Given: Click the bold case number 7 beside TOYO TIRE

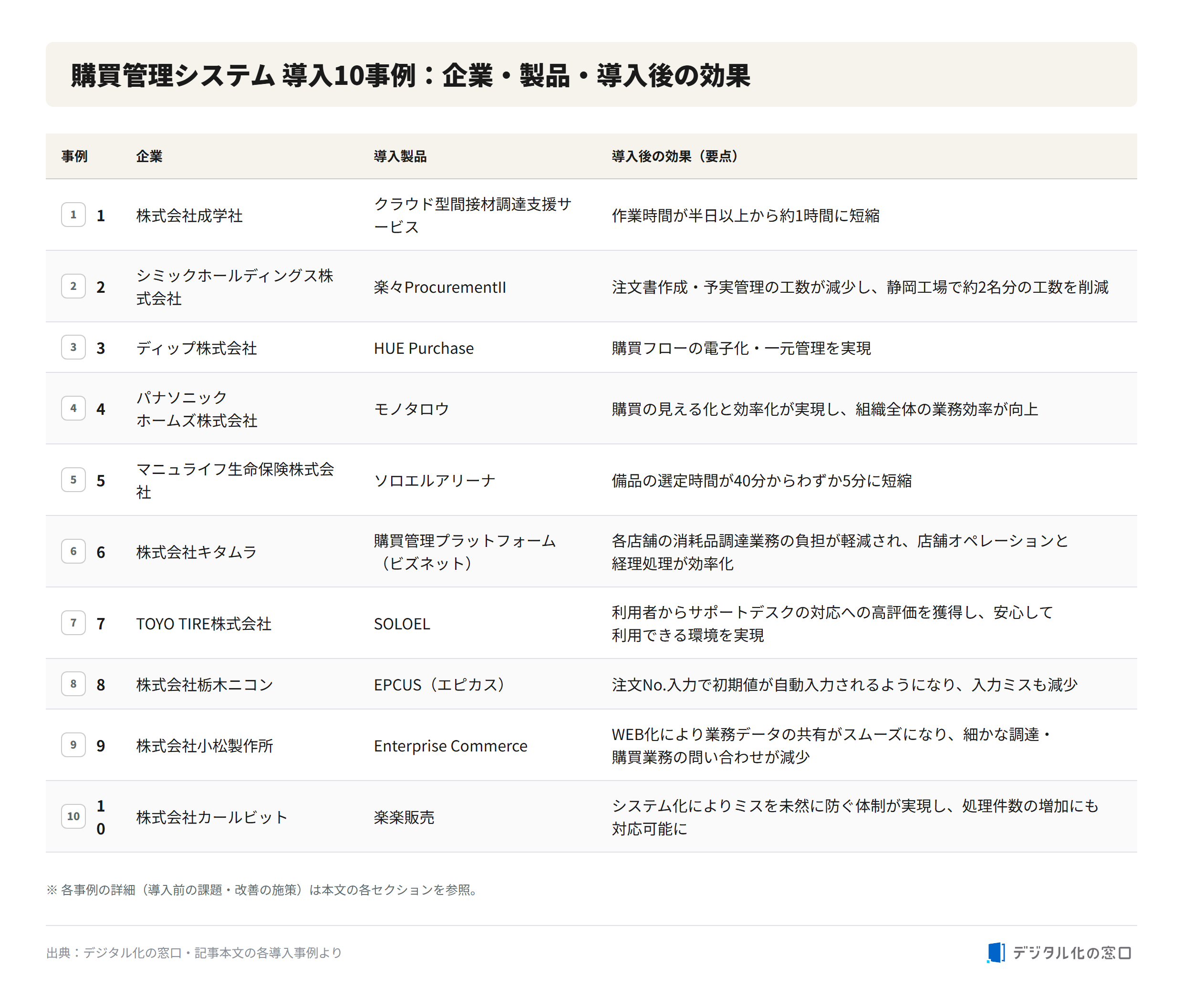Looking at the screenshot, I should pos(101,624).
